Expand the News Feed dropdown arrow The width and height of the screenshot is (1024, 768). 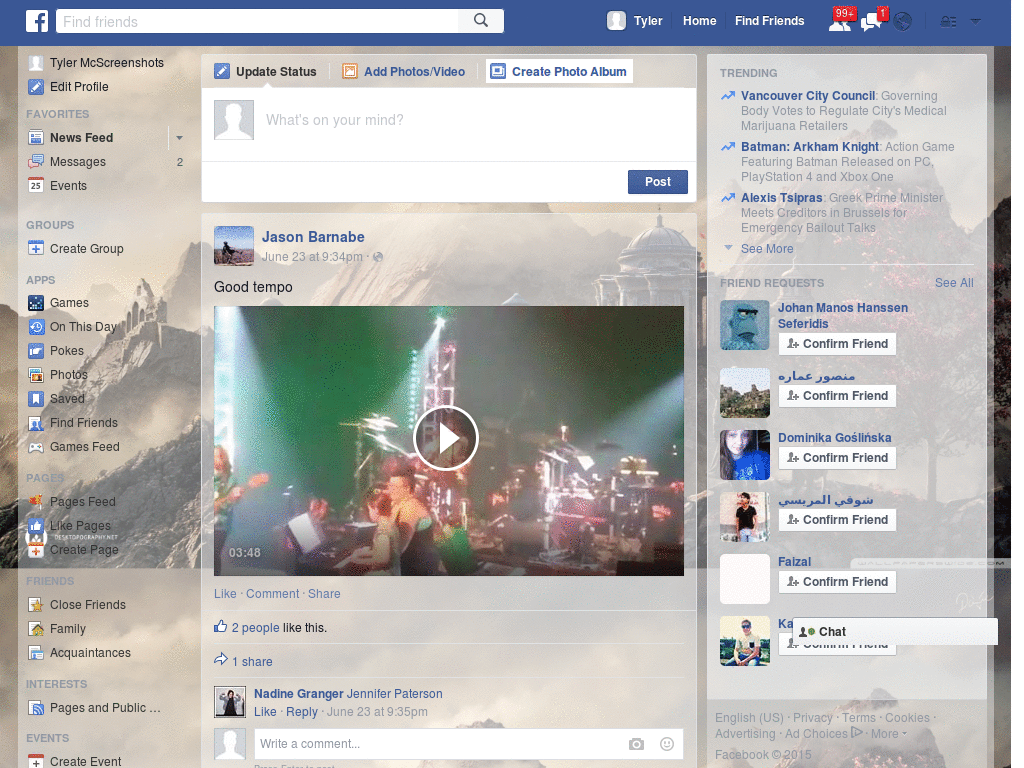pos(179,137)
